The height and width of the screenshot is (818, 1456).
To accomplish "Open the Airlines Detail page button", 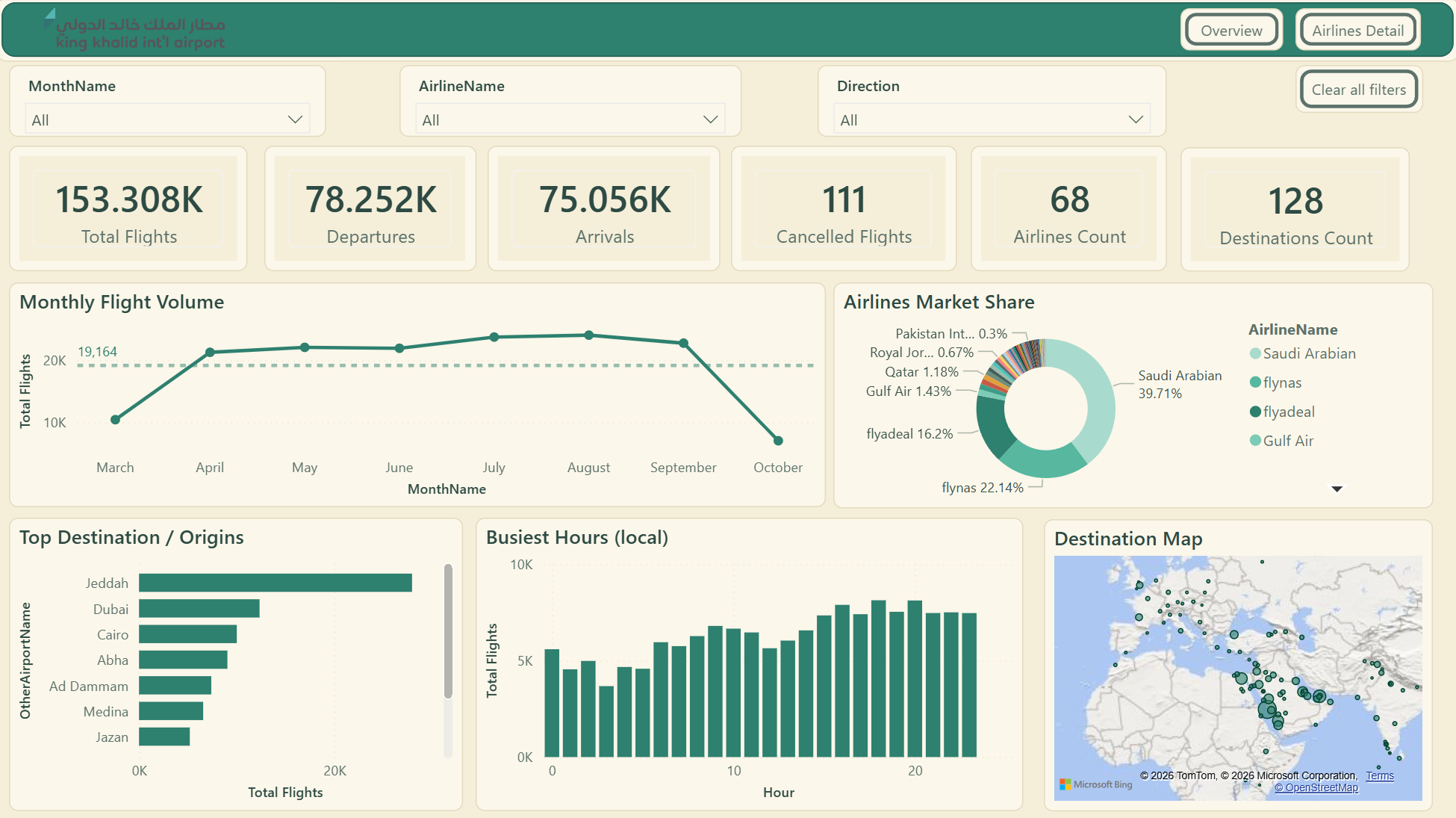I will coord(1357,31).
